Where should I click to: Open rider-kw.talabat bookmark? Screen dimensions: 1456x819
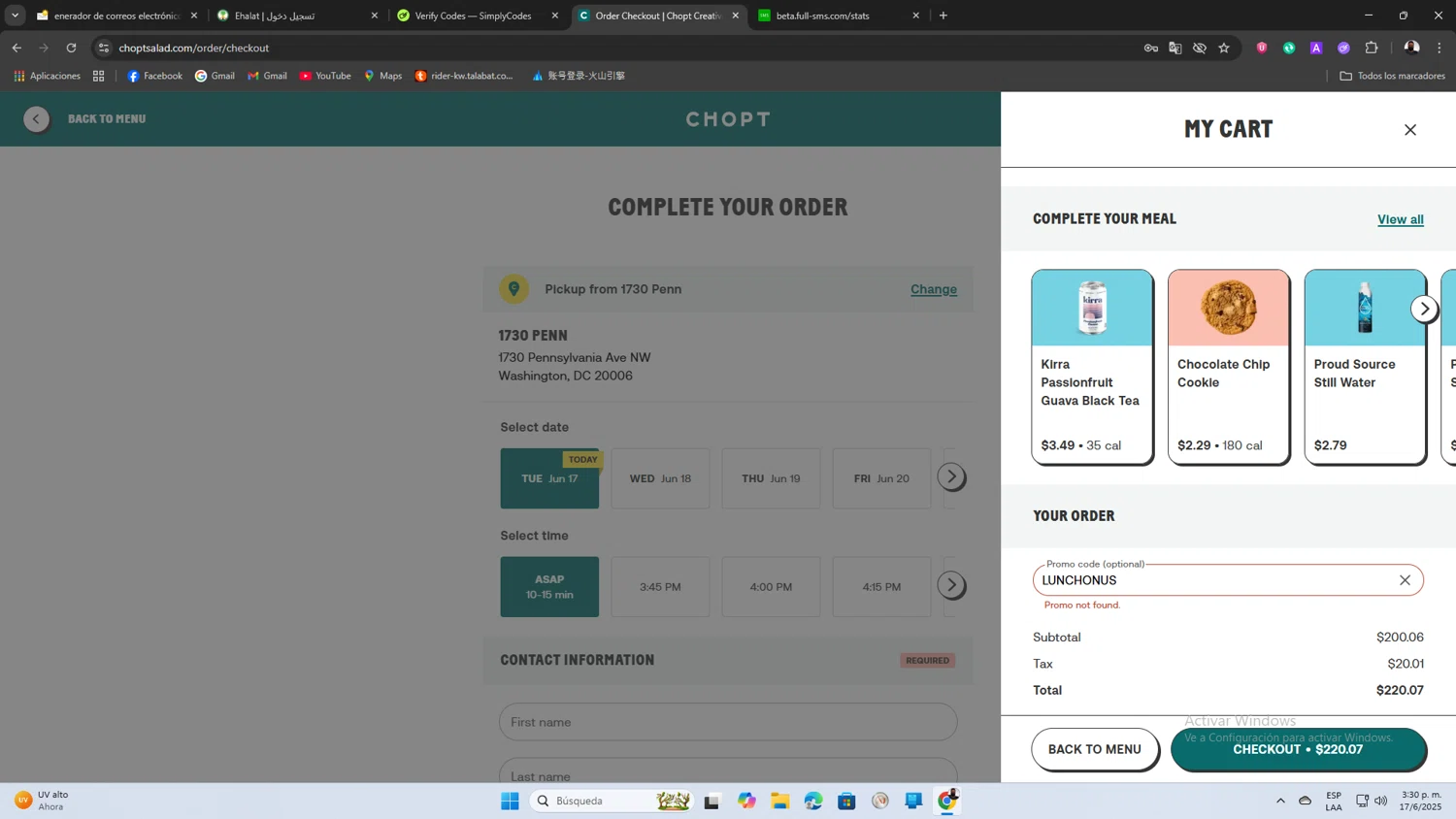coord(465,76)
